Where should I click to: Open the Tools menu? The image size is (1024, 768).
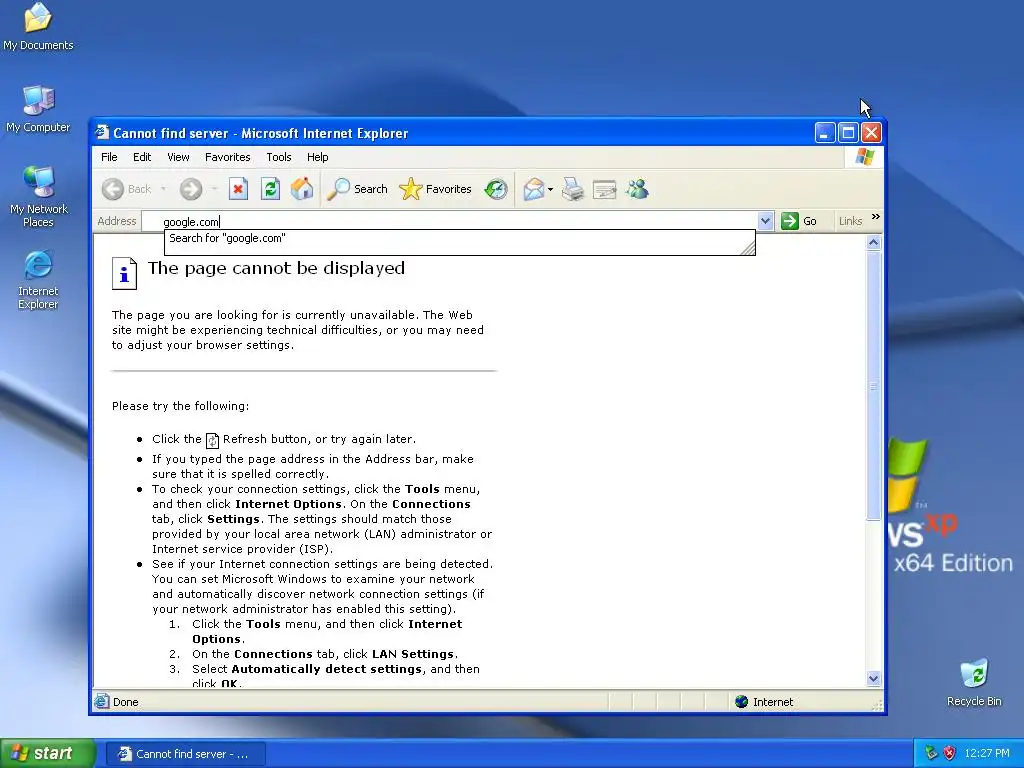point(279,157)
